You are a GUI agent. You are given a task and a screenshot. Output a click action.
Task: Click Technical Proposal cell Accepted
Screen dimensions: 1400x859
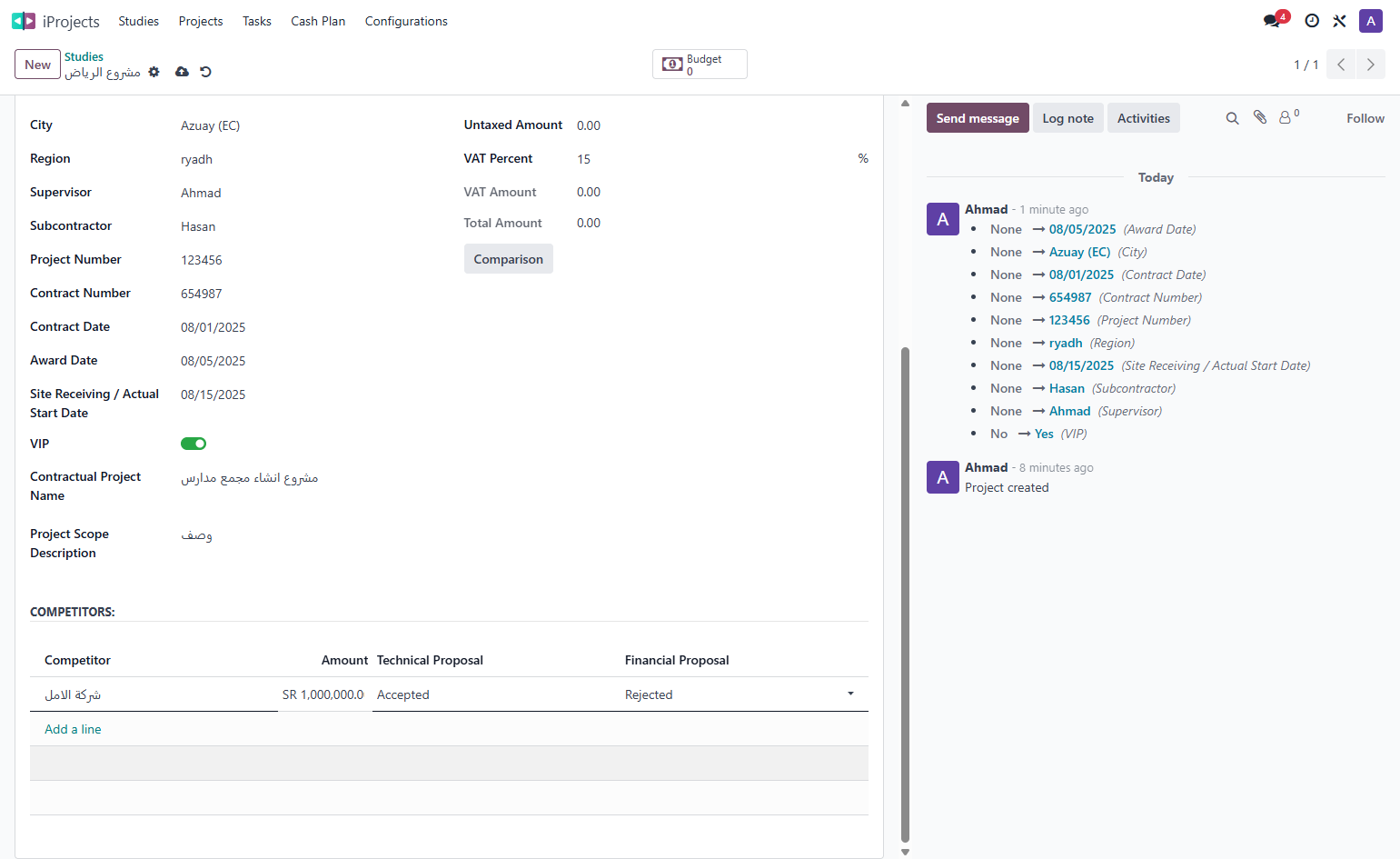pyautogui.click(x=496, y=694)
